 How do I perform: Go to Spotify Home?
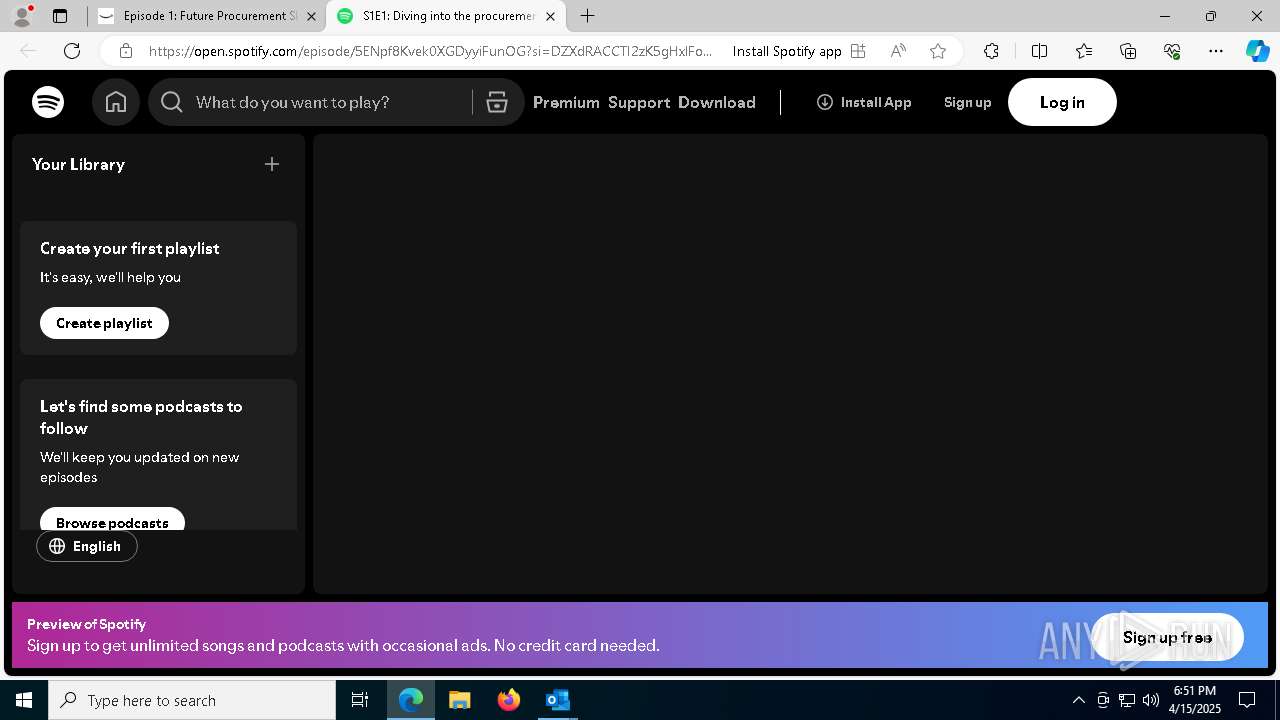[116, 102]
